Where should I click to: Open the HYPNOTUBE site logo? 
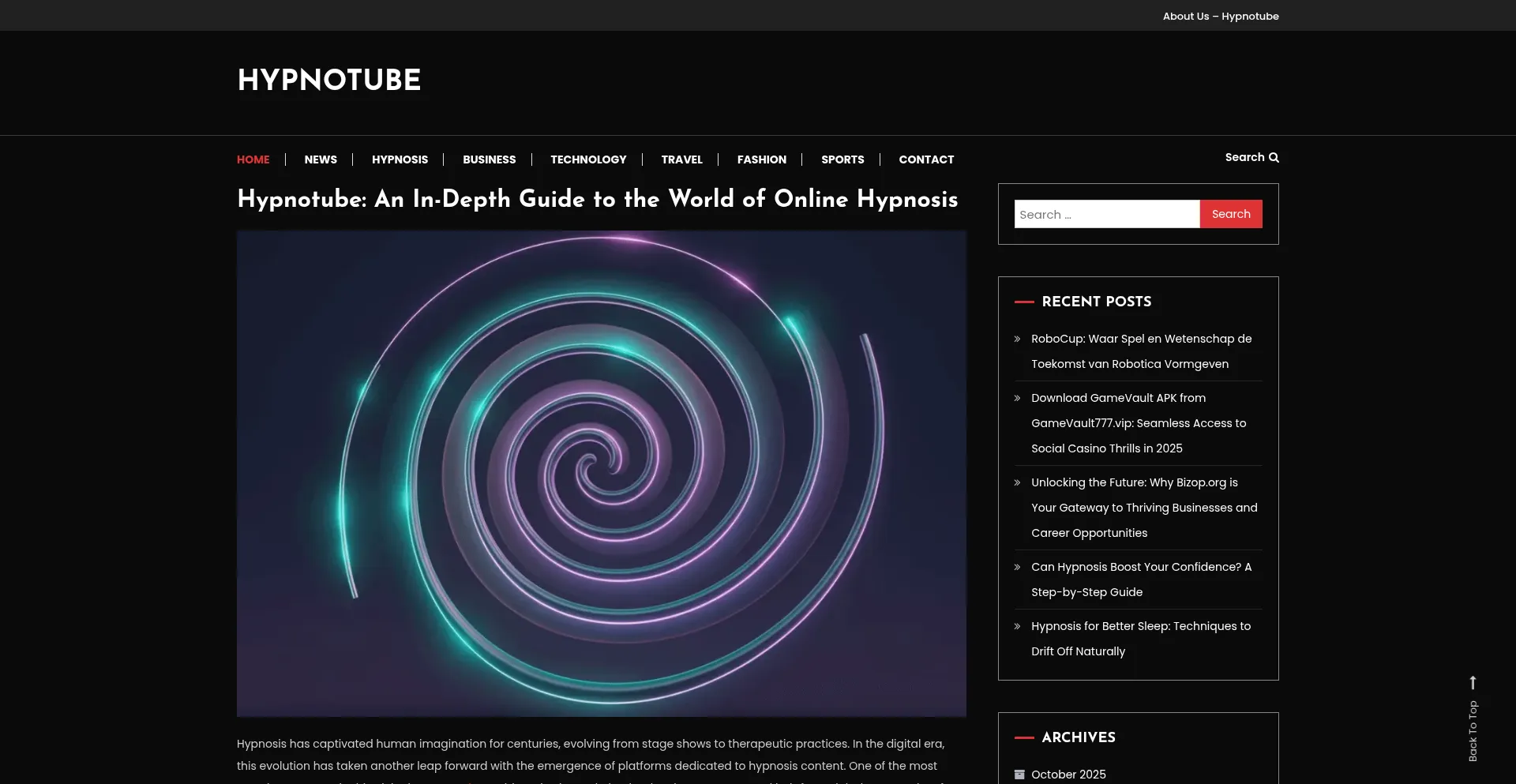click(x=328, y=81)
